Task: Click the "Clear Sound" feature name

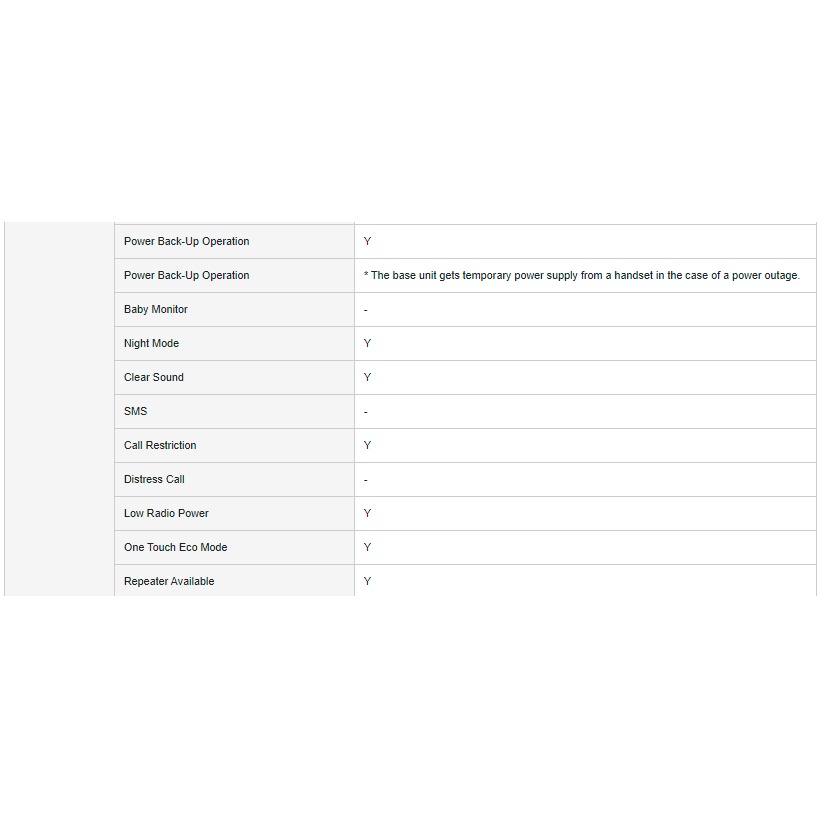Action: pyautogui.click(x=154, y=378)
